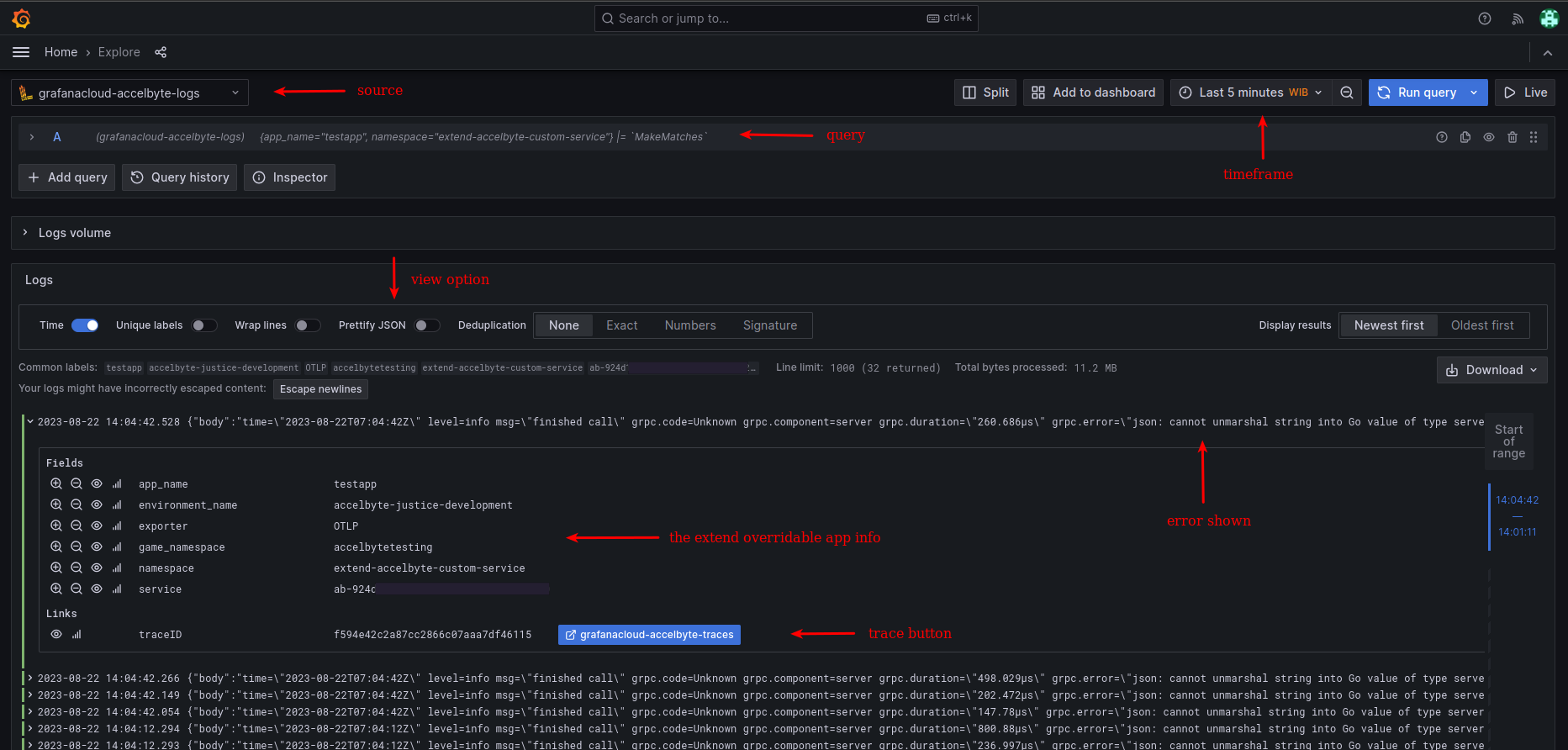The image size is (1568, 750).
Task: Select None deduplication option
Action: pos(564,325)
